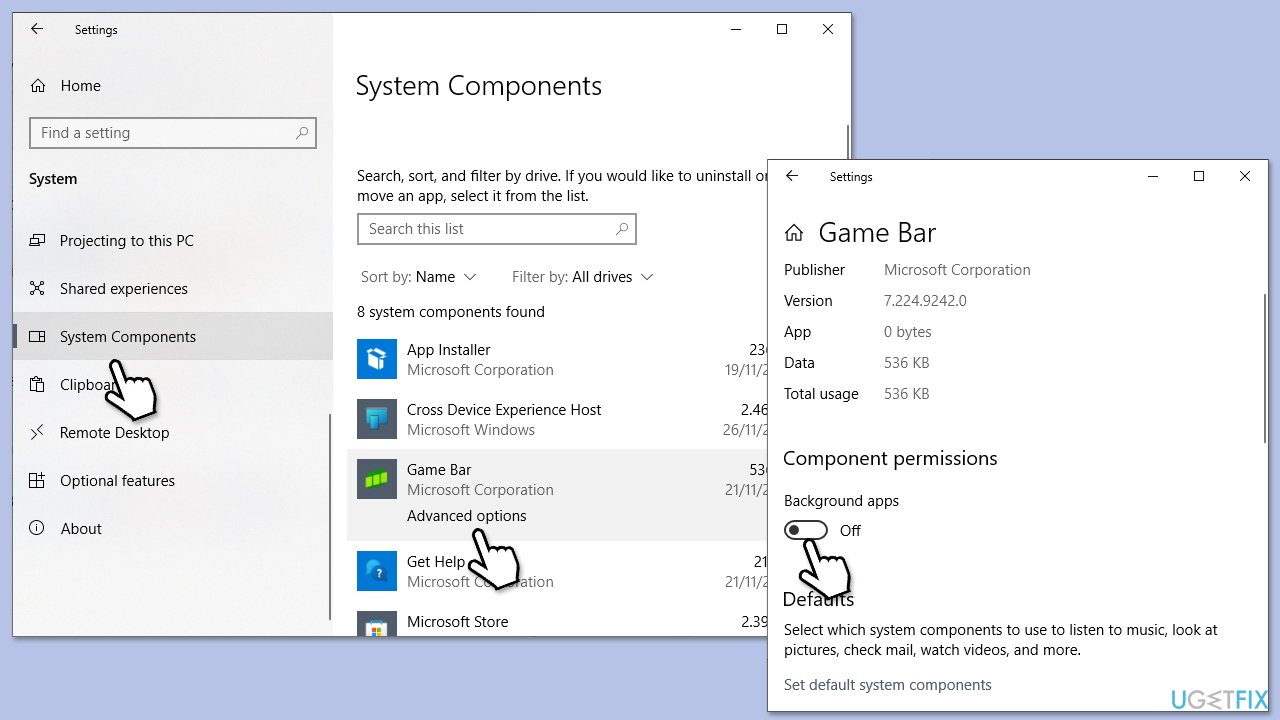Click the Publisher Microsoft Corporation value

point(957,270)
